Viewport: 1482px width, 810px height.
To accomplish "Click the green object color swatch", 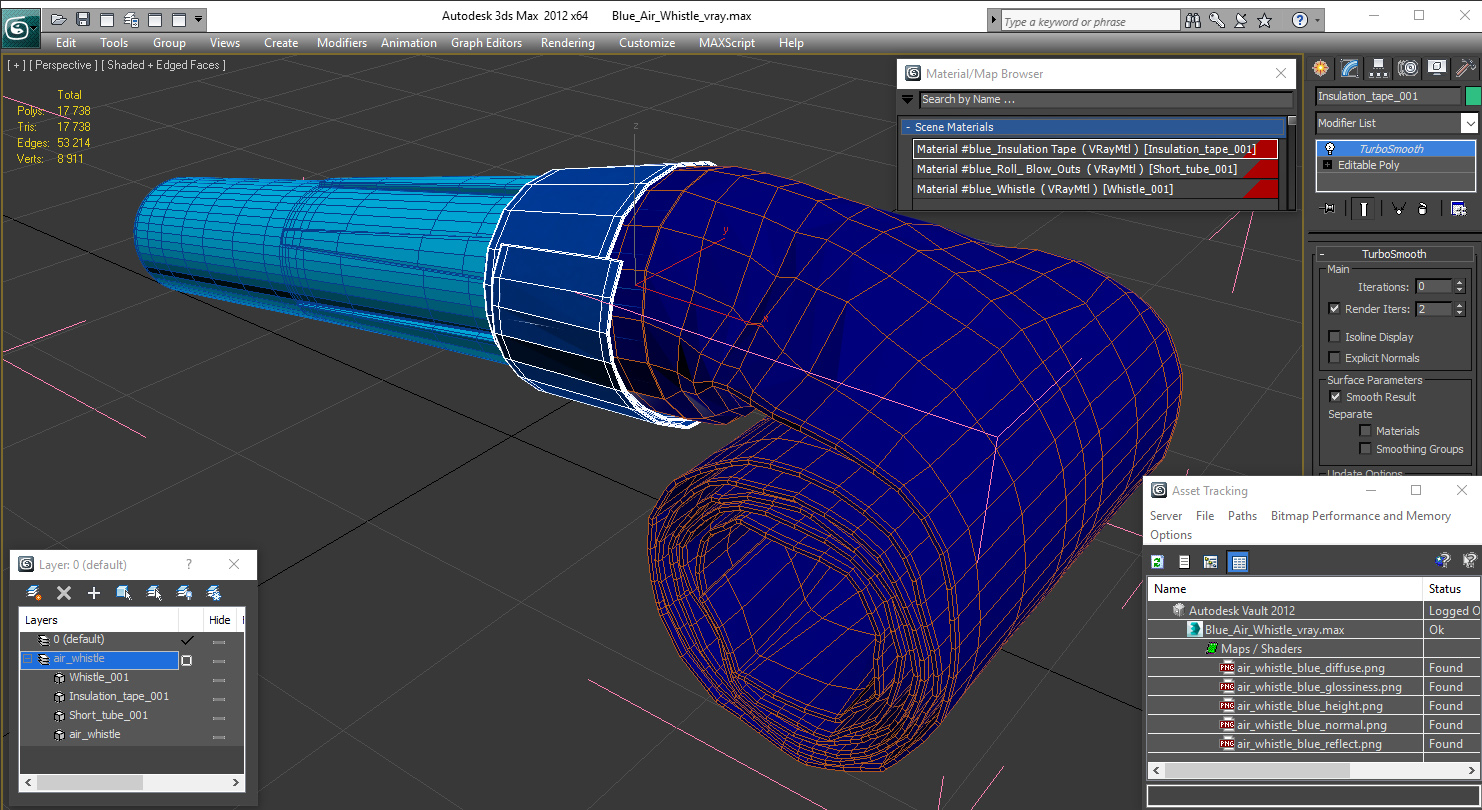I will tap(1473, 96).
